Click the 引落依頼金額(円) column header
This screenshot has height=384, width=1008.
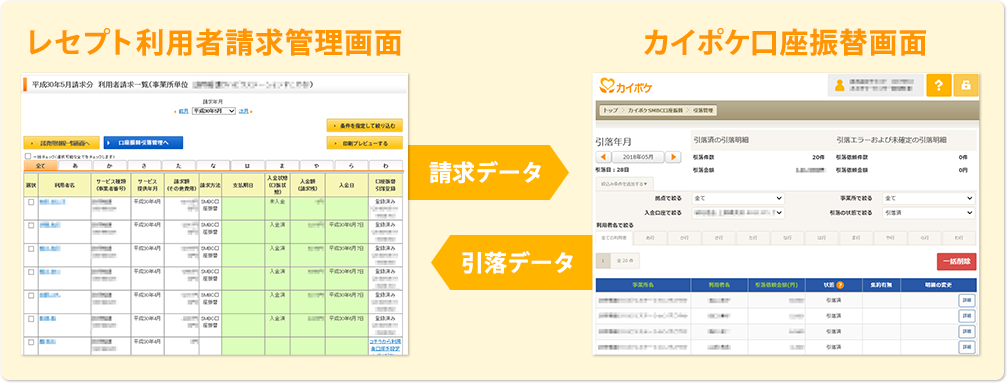(776, 285)
